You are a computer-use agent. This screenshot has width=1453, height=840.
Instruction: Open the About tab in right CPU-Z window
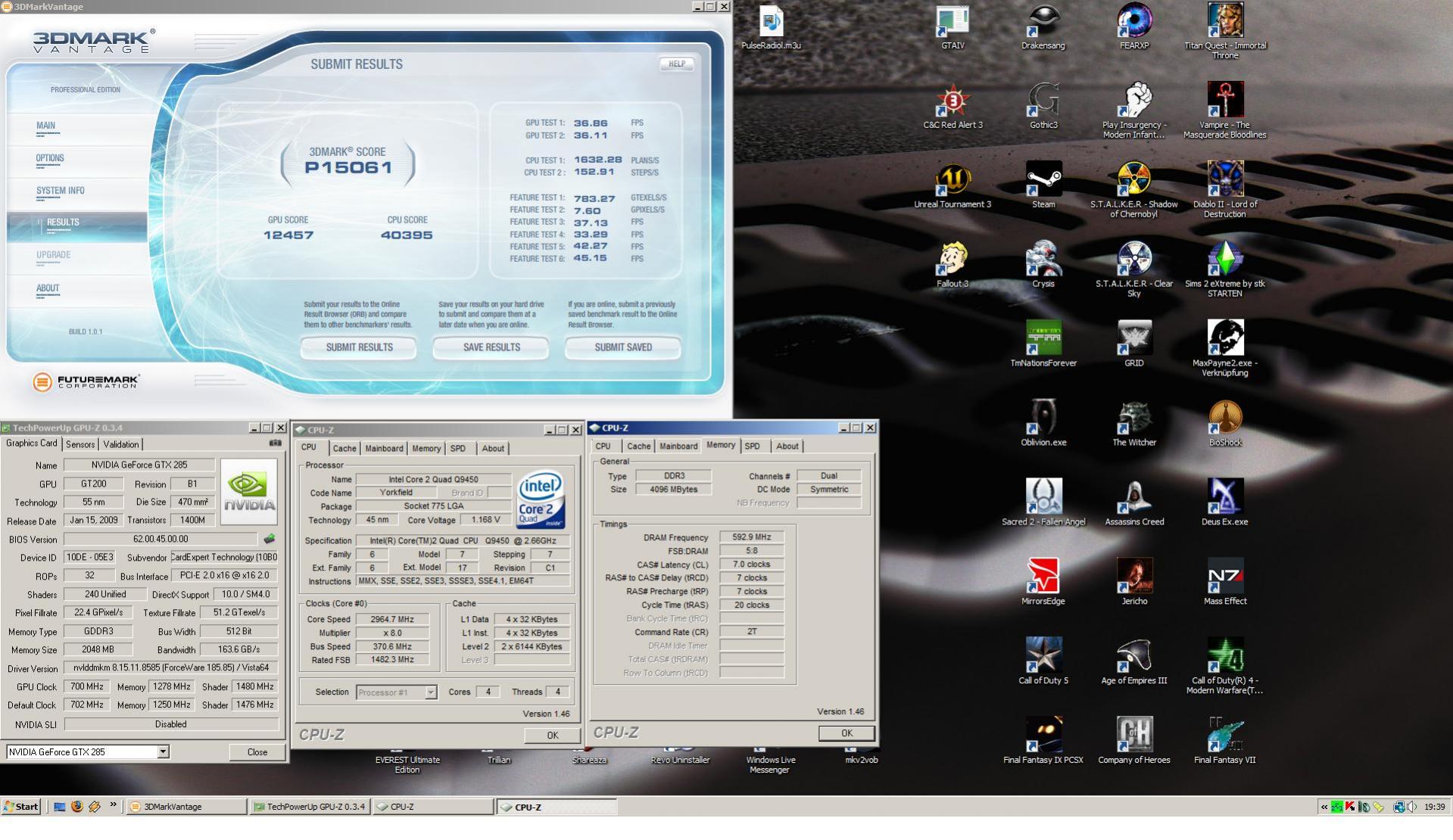[x=787, y=446]
